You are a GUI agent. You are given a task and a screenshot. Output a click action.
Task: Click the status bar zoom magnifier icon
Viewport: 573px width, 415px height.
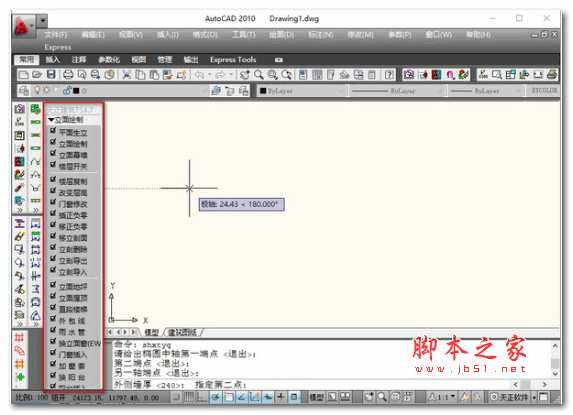382,397
